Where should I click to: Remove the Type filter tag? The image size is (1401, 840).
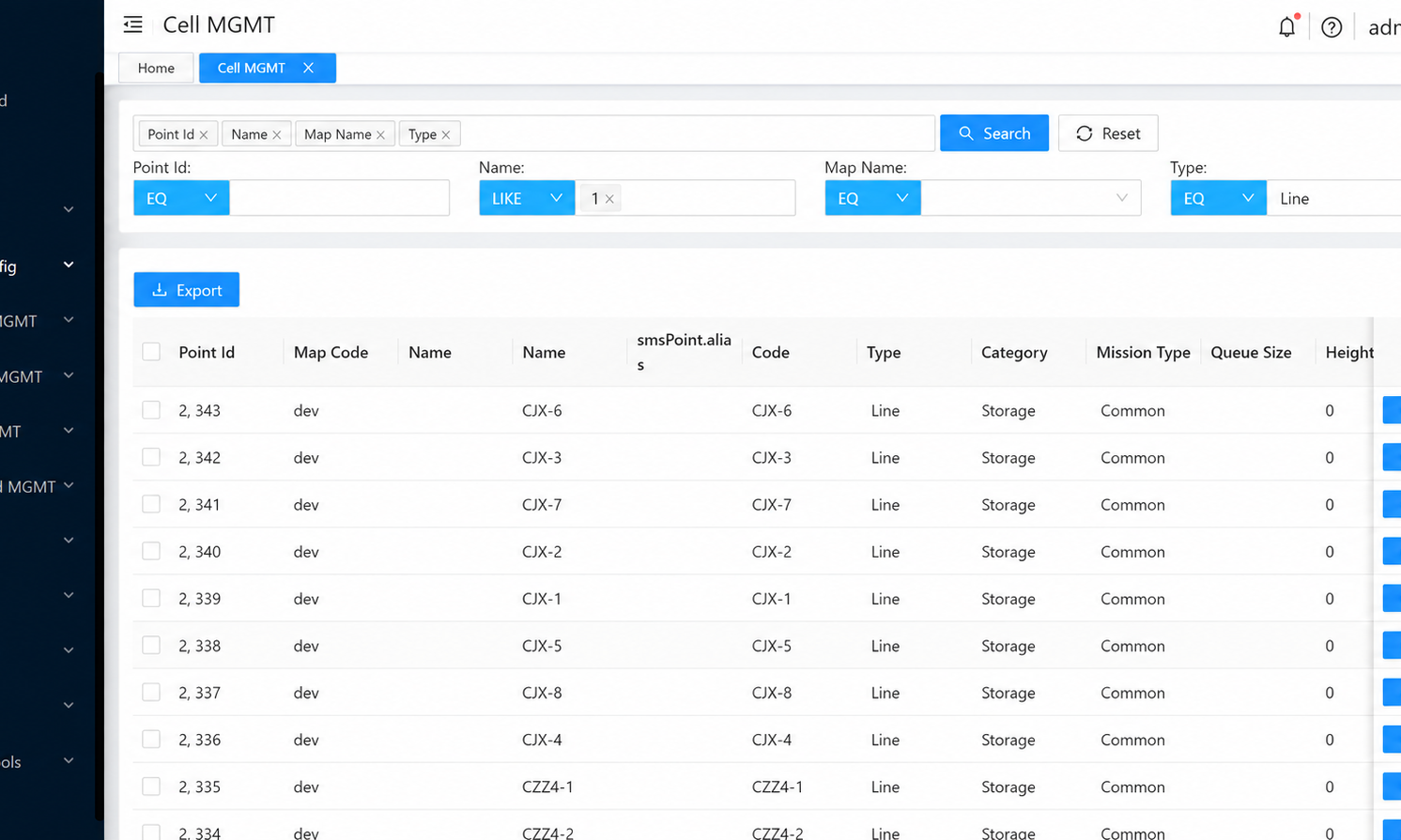[446, 134]
